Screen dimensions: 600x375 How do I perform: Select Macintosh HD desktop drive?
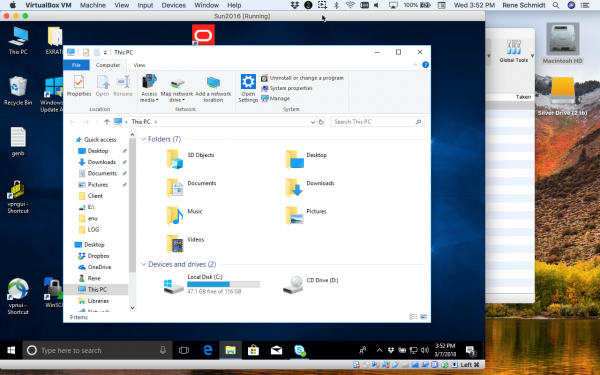pos(562,43)
